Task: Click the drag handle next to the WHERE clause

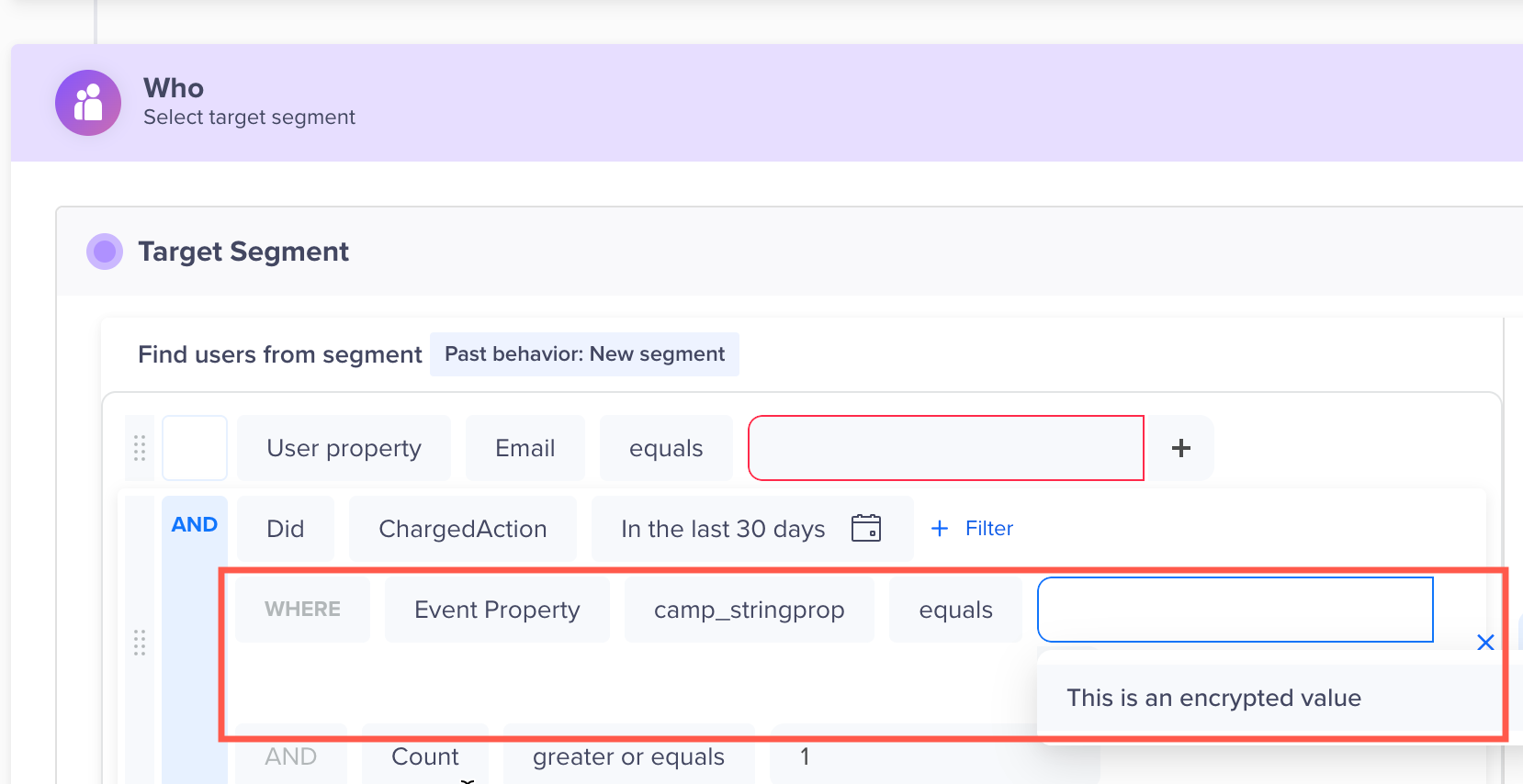Action: click(140, 644)
